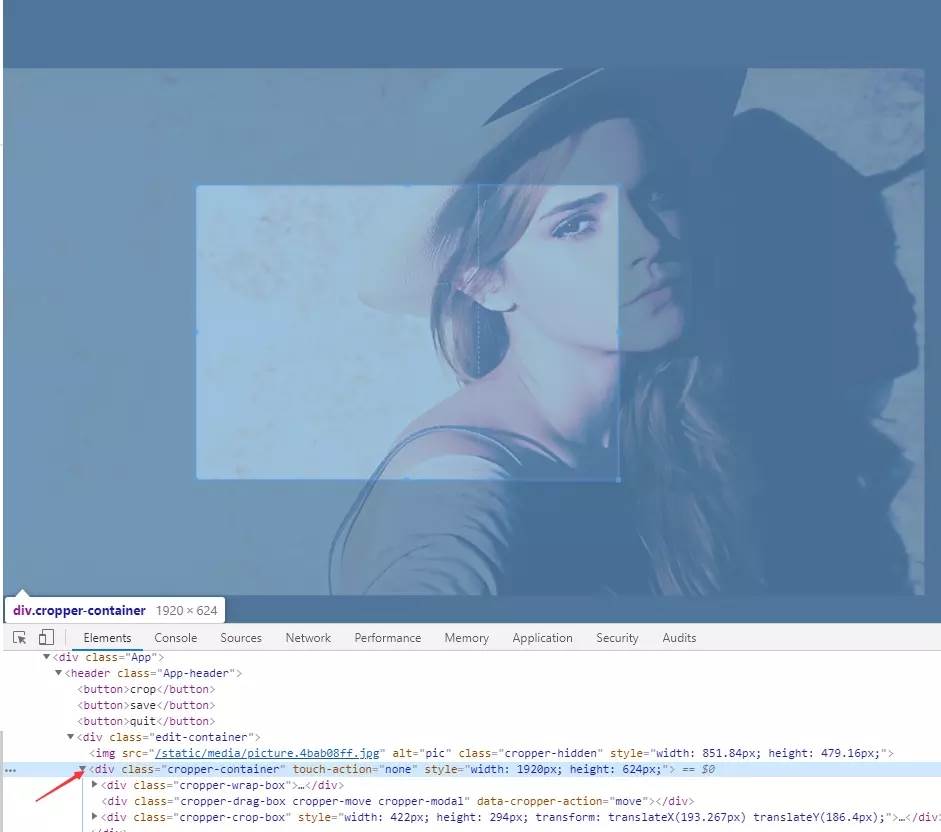Viewport: 941px width, 832px height.
Task: Click the div.cropper-container inspector tooltip
Action: (x=115, y=610)
